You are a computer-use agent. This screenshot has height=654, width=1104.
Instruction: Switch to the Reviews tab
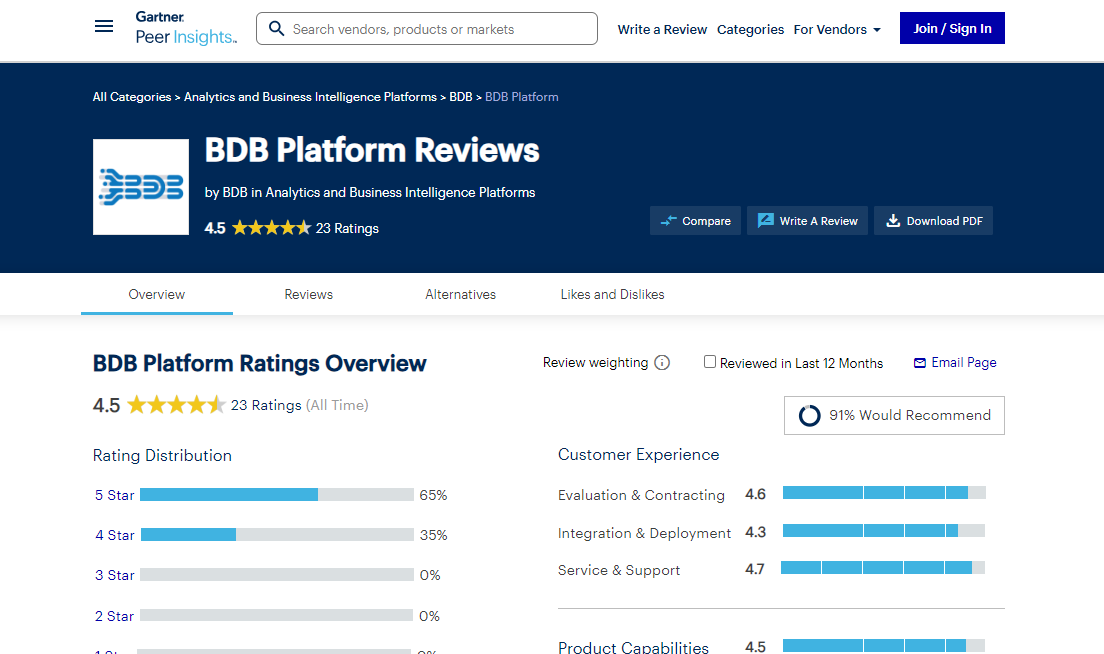point(308,294)
